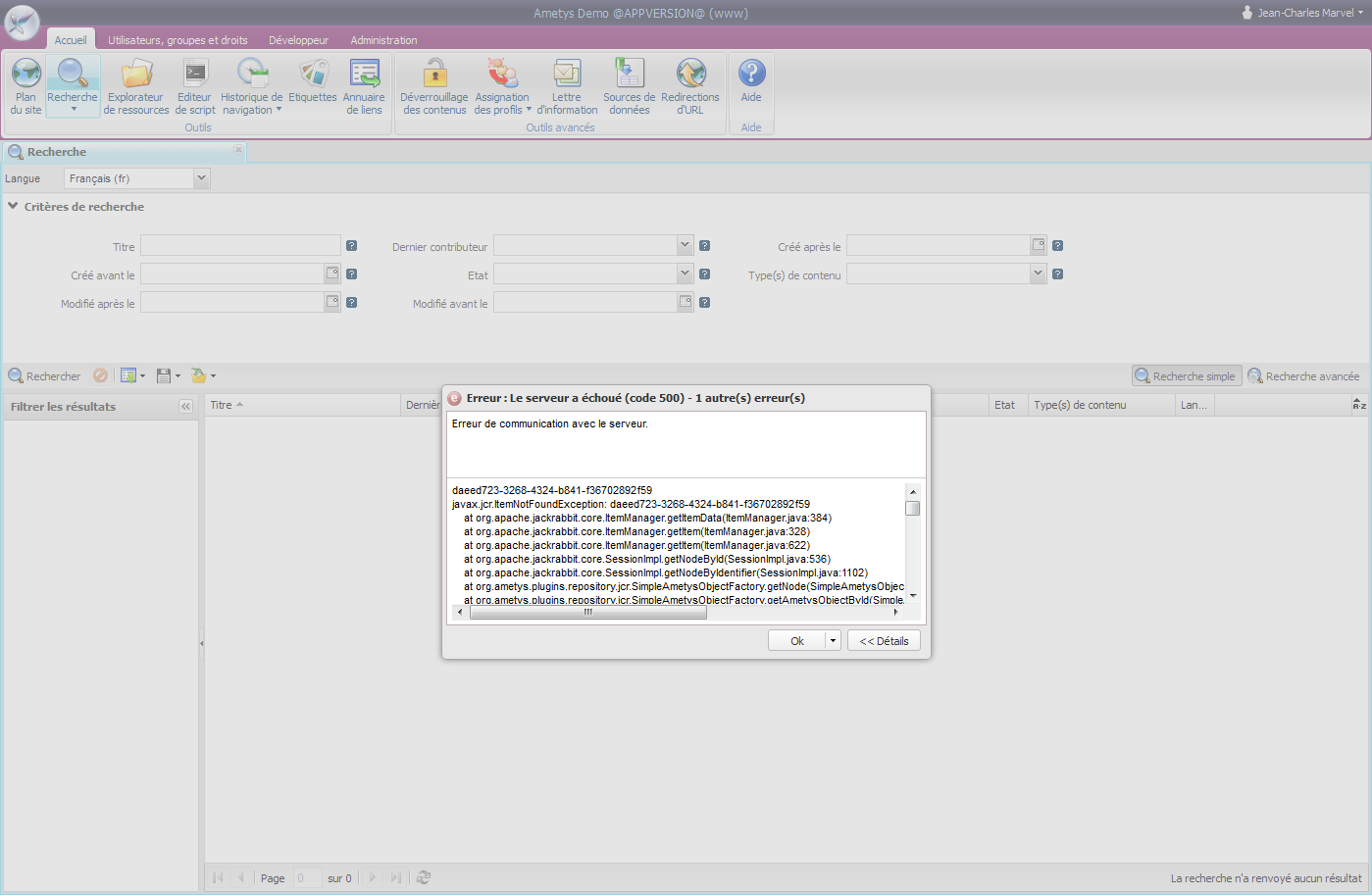The image size is (1372, 895).
Task: Open the Plan du site tool
Action: point(25,86)
